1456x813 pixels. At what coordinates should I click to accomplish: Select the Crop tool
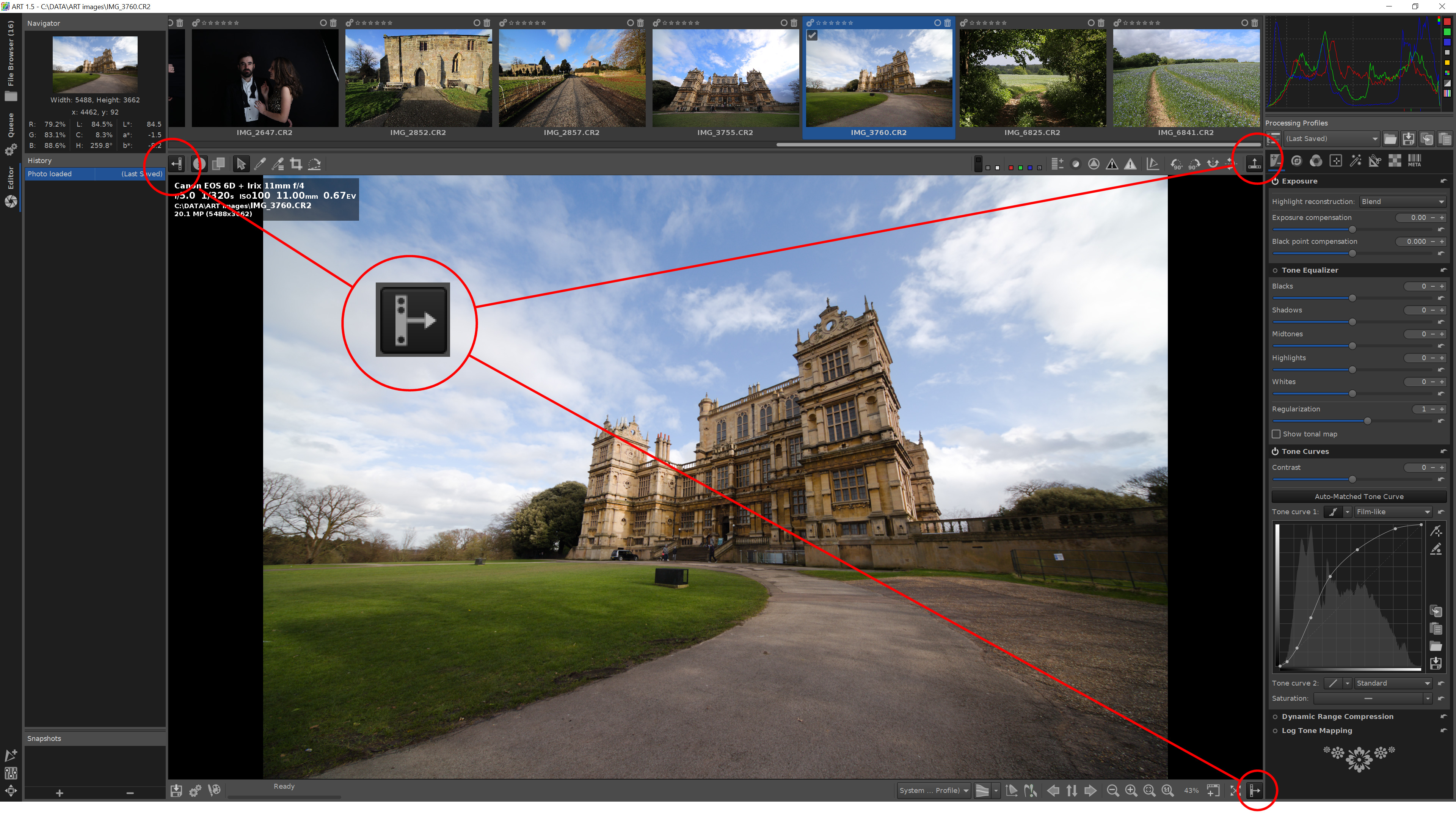tap(296, 164)
